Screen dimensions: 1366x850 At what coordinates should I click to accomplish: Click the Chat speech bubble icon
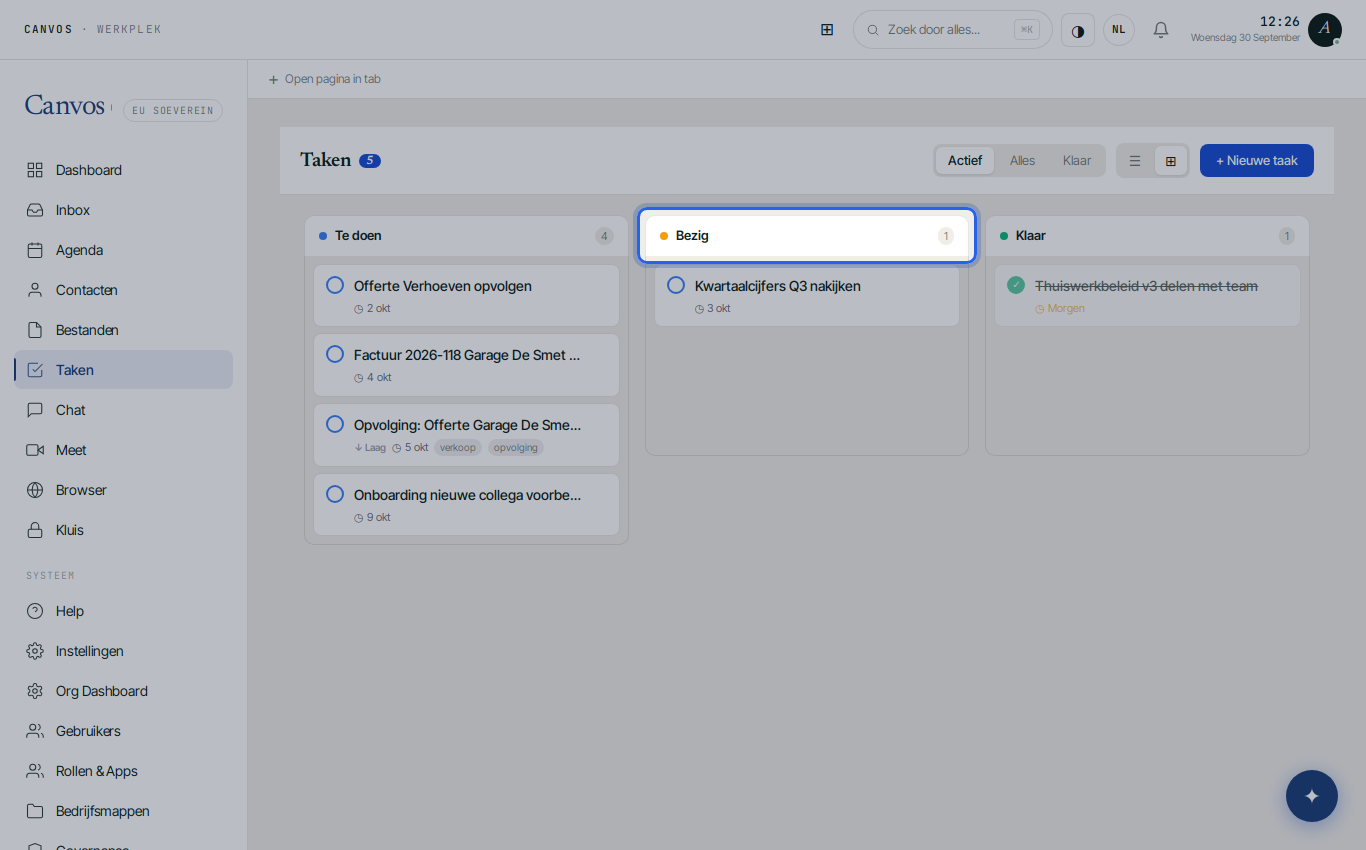35,410
